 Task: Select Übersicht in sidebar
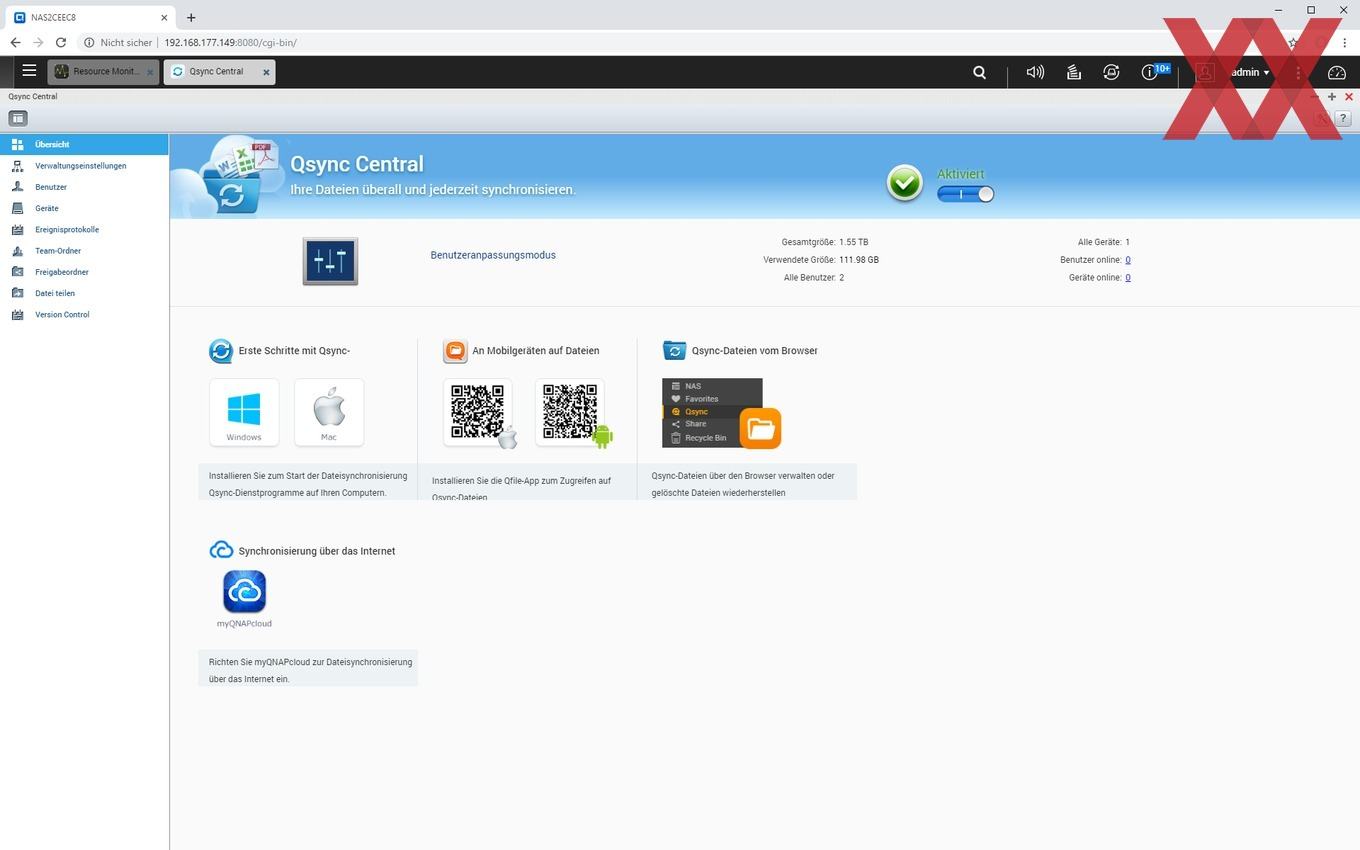point(84,144)
